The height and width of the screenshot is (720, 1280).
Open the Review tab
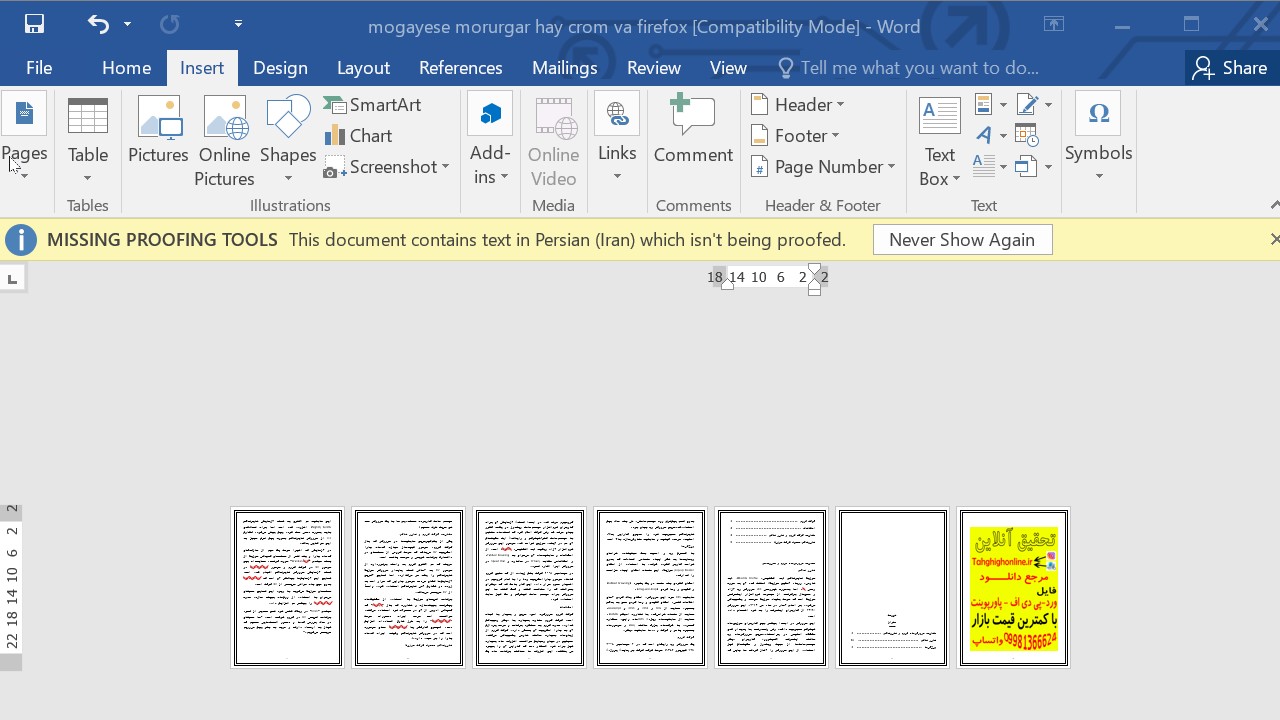pos(654,68)
